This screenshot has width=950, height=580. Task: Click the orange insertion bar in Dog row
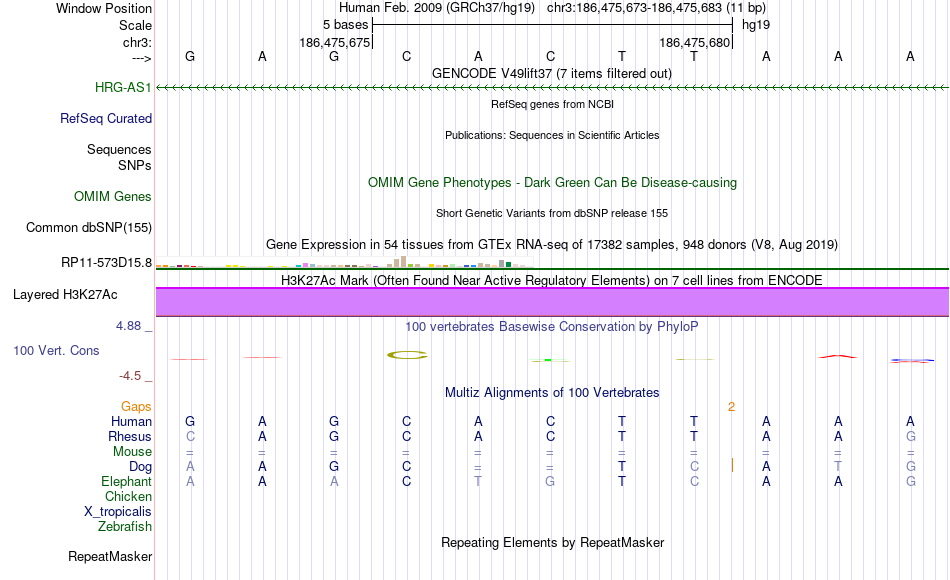click(732, 465)
